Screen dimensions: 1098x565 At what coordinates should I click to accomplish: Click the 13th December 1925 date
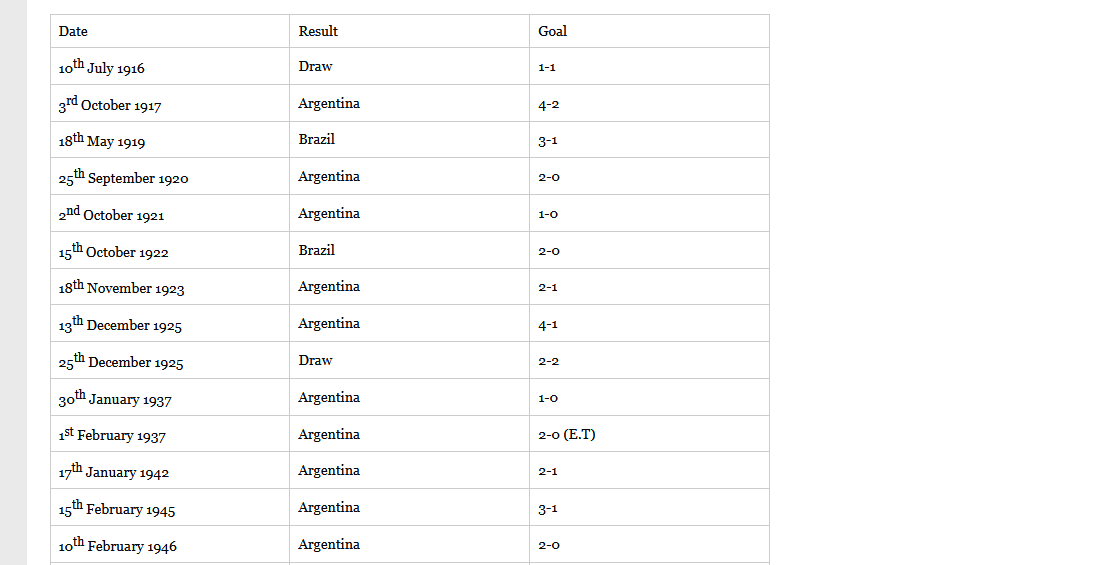120,325
